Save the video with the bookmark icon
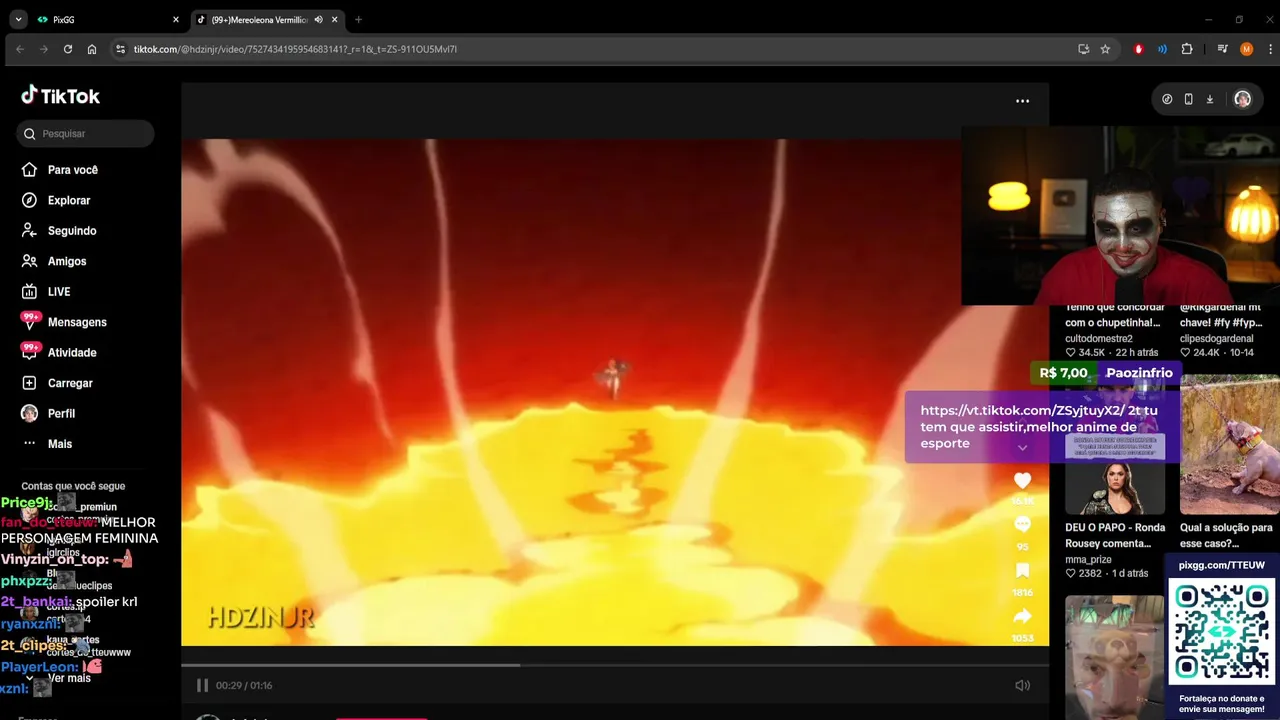Image resolution: width=1280 pixels, height=720 pixels. [x=1022, y=570]
